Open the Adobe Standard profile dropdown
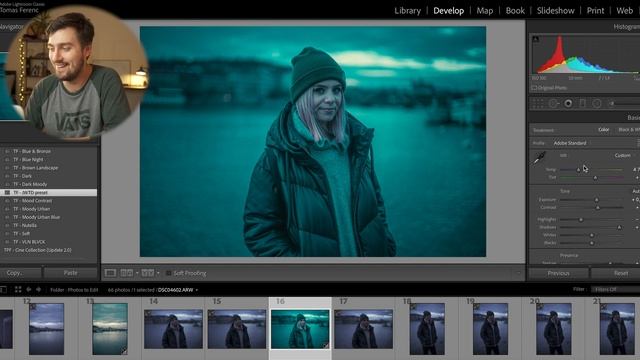 point(570,143)
